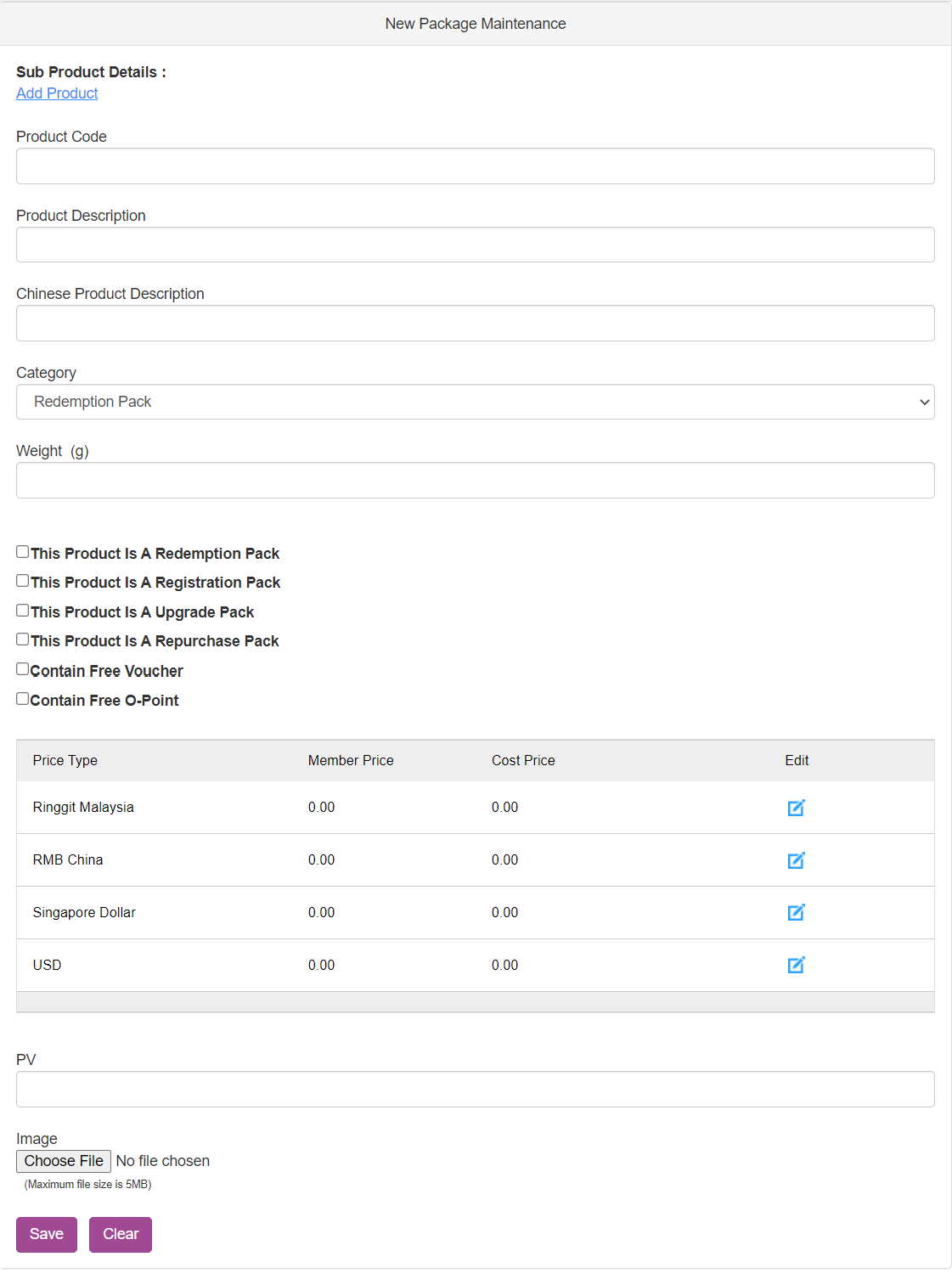Edit the Ringgit Malaysia price row

(x=796, y=808)
